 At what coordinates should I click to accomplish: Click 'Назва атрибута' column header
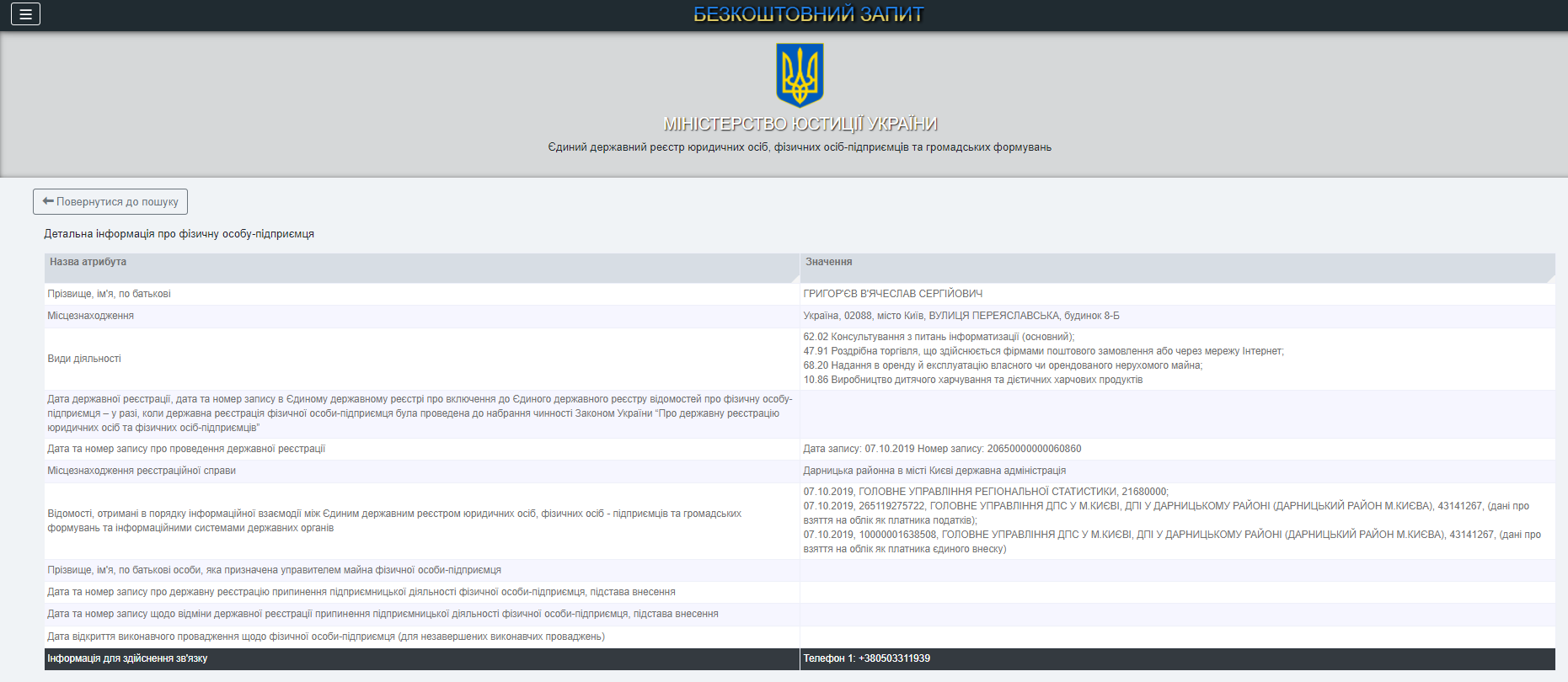pyautogui.click(x=88, y=262)
